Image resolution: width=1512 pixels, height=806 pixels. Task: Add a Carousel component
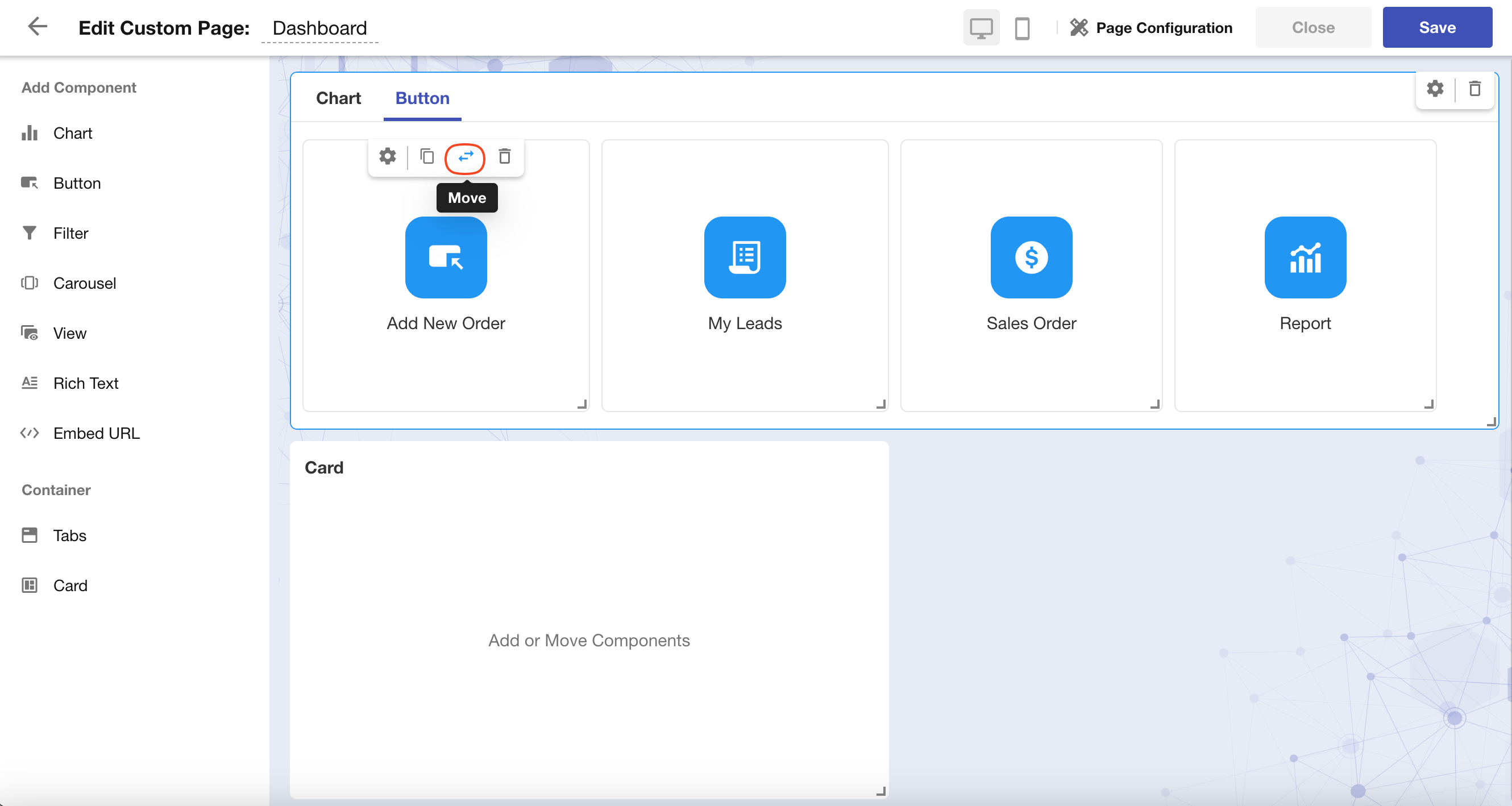tap(69, 283)
